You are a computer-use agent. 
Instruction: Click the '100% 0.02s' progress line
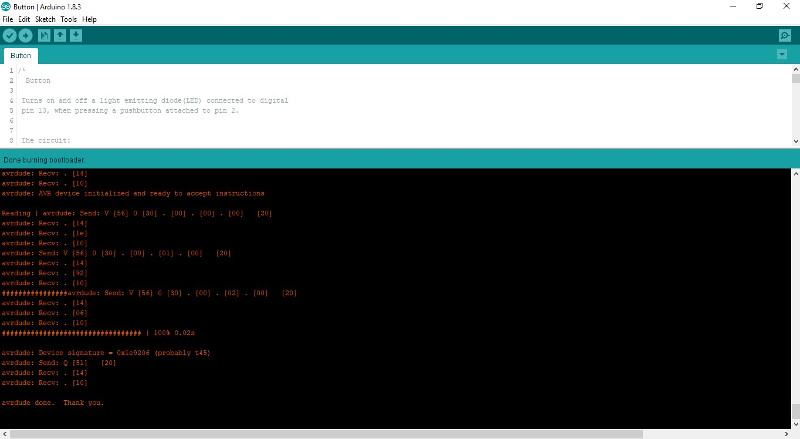pyautogui.click(x=98, y=333)
